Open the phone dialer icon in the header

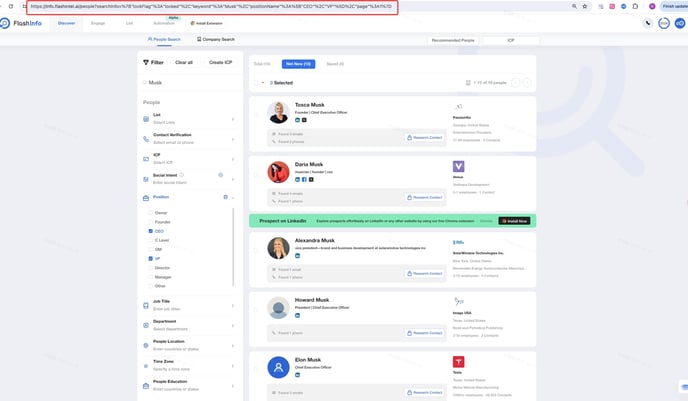pyautogui.click(x=648, y=23)
